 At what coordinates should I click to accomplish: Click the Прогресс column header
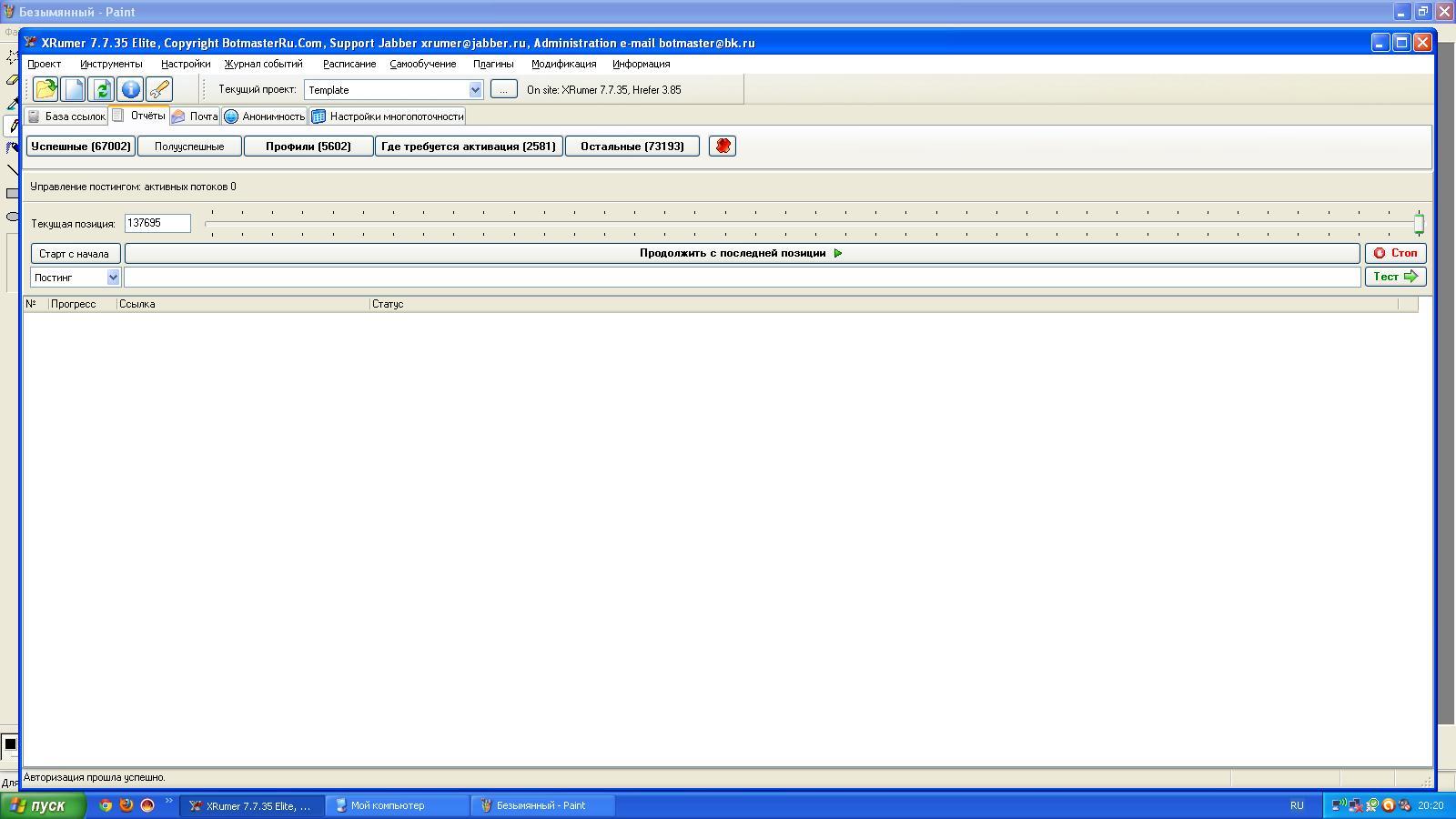point(82,304)
